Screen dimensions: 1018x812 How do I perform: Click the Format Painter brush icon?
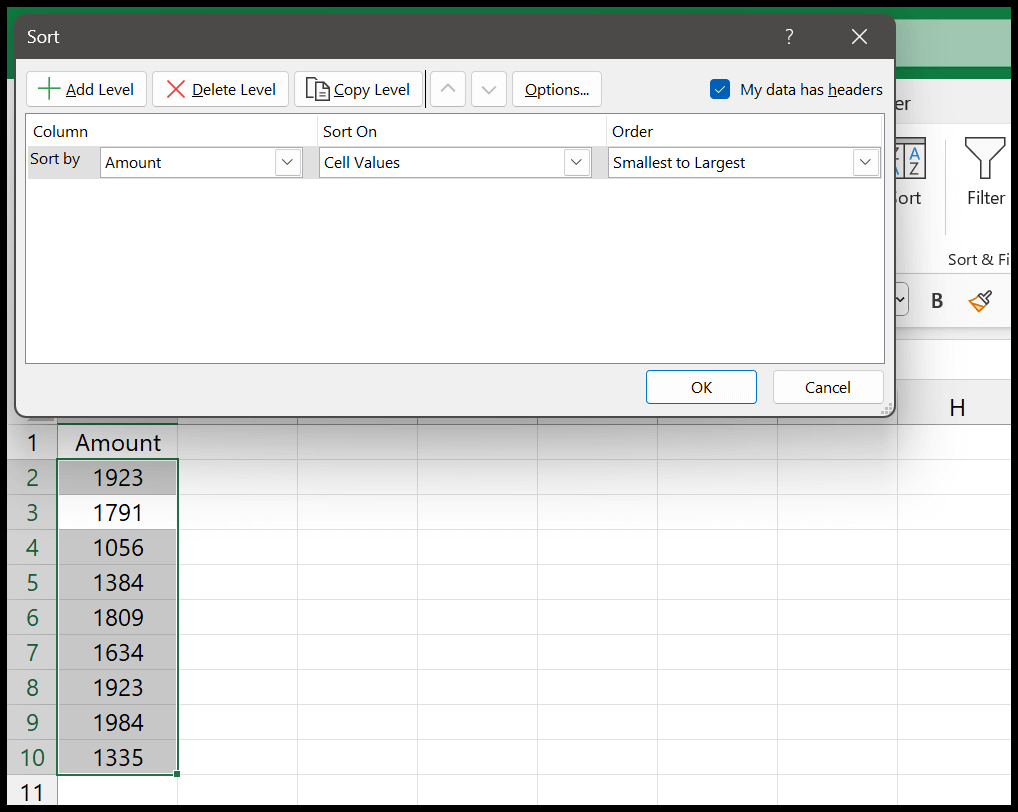(x=980, y=300)
